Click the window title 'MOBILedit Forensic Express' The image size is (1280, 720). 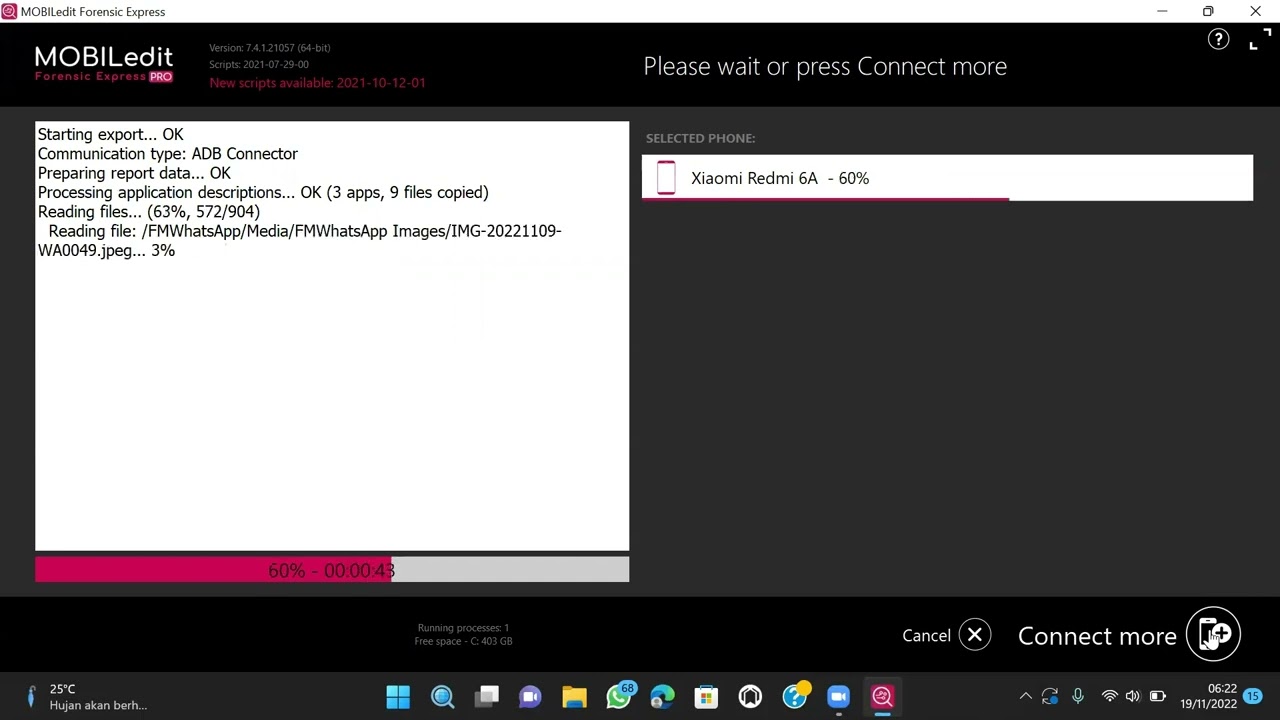coord(93,12)
